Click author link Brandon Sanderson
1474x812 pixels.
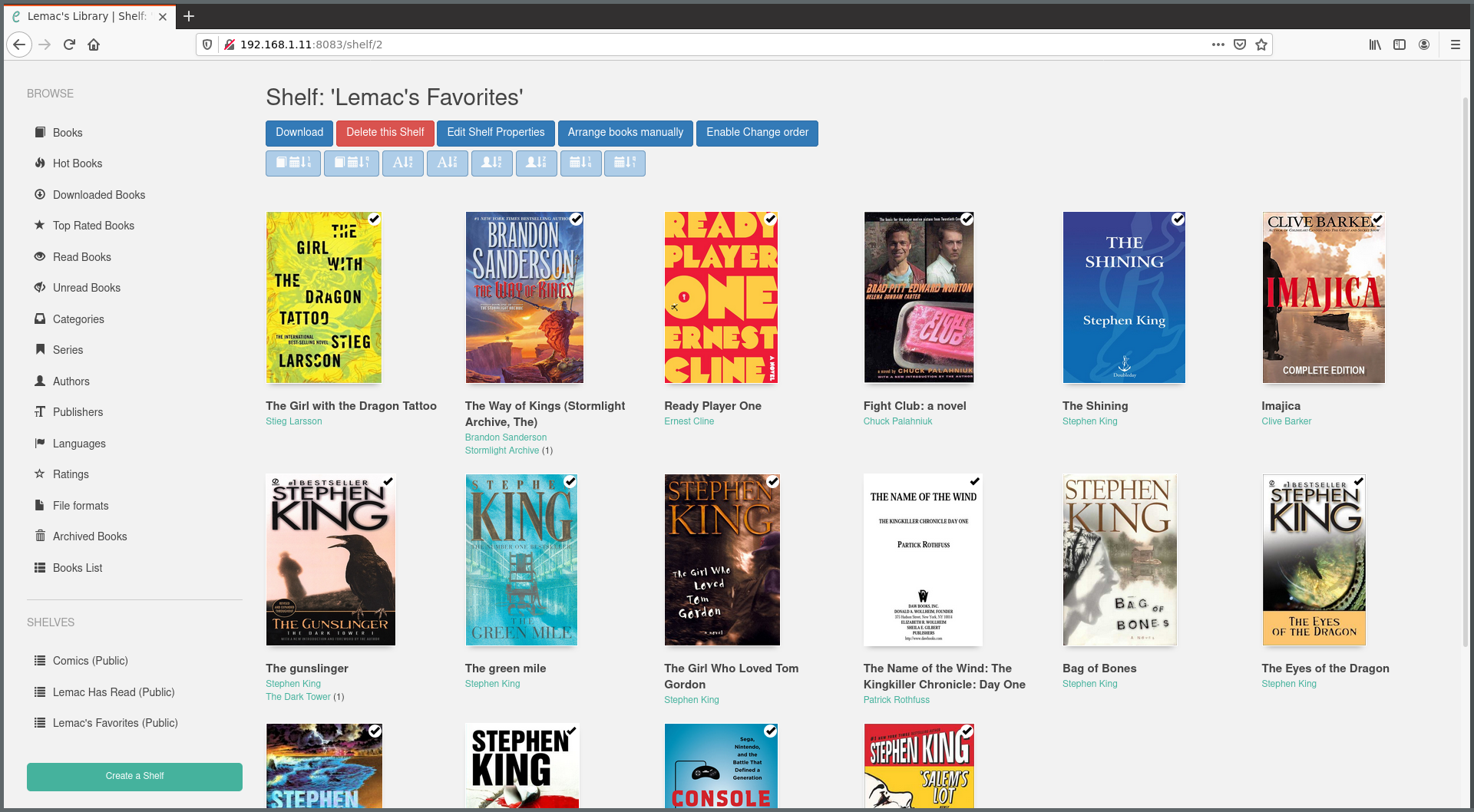(506, 437)
